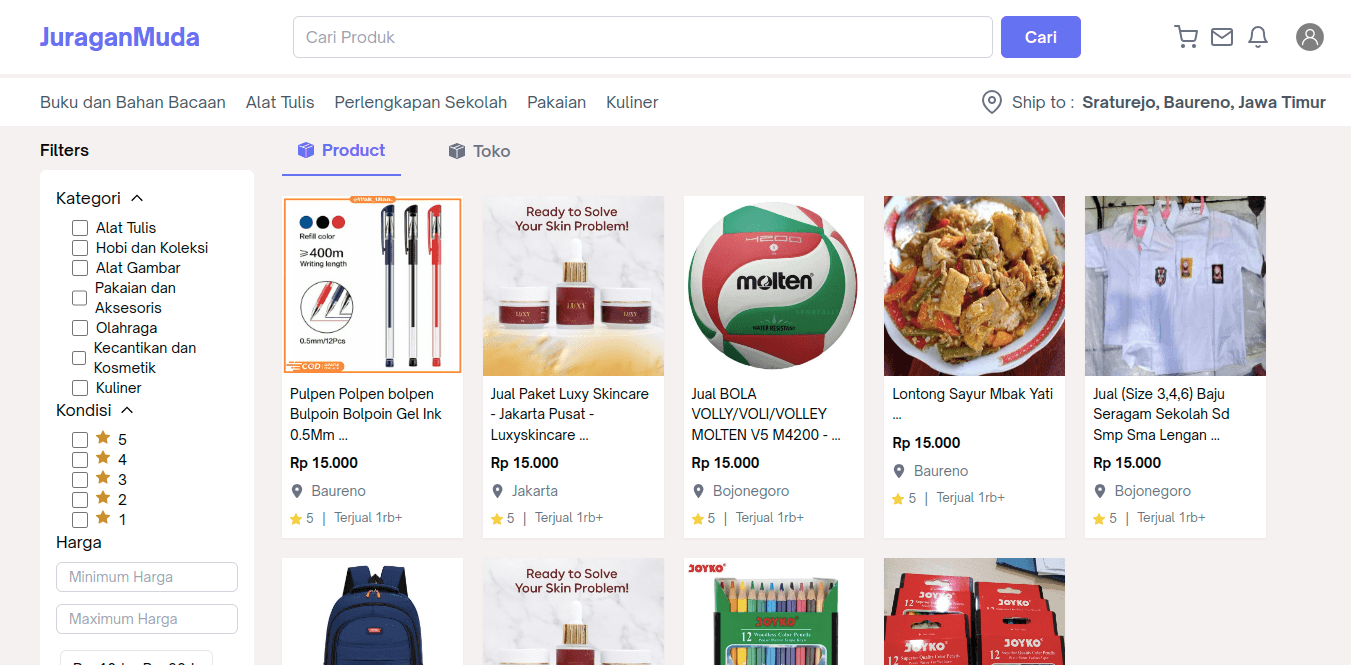1351x665 pixels.
Task: Click the 5-star icon in Kondisi filter
Action: 103,438
